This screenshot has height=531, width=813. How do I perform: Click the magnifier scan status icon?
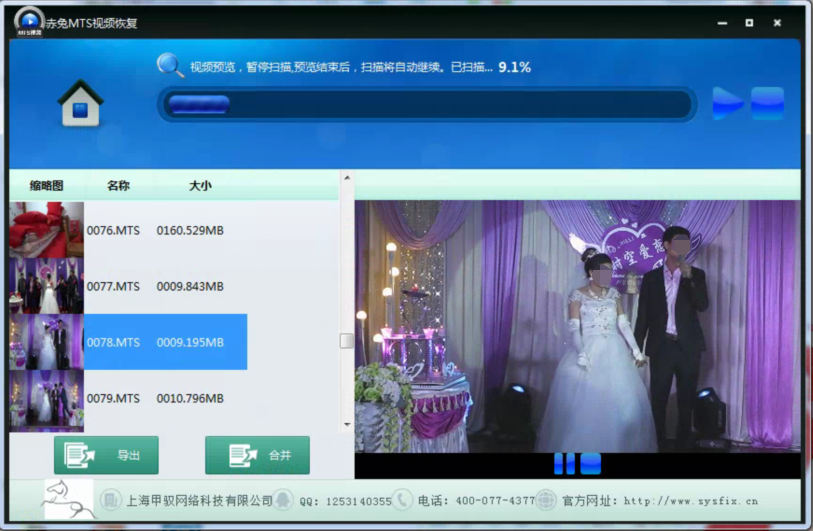pyautogui.click(x=170, y=66)
